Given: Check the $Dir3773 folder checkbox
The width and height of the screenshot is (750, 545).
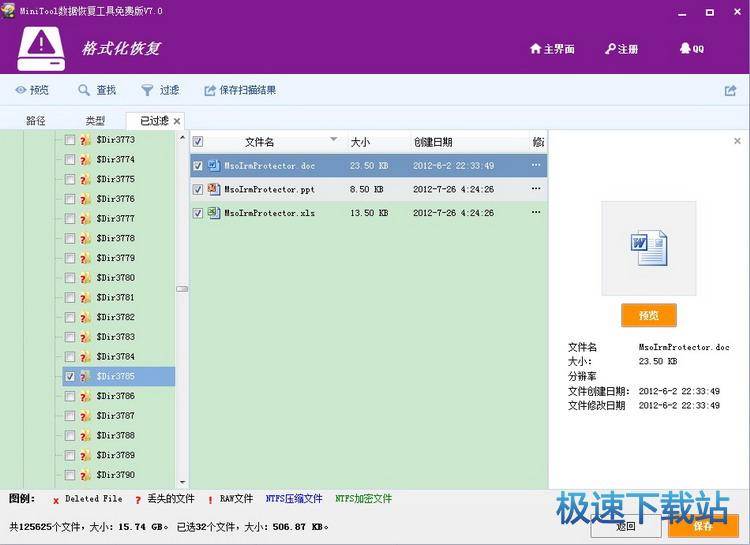Looking at the screenshot, I should pos(70,140).
